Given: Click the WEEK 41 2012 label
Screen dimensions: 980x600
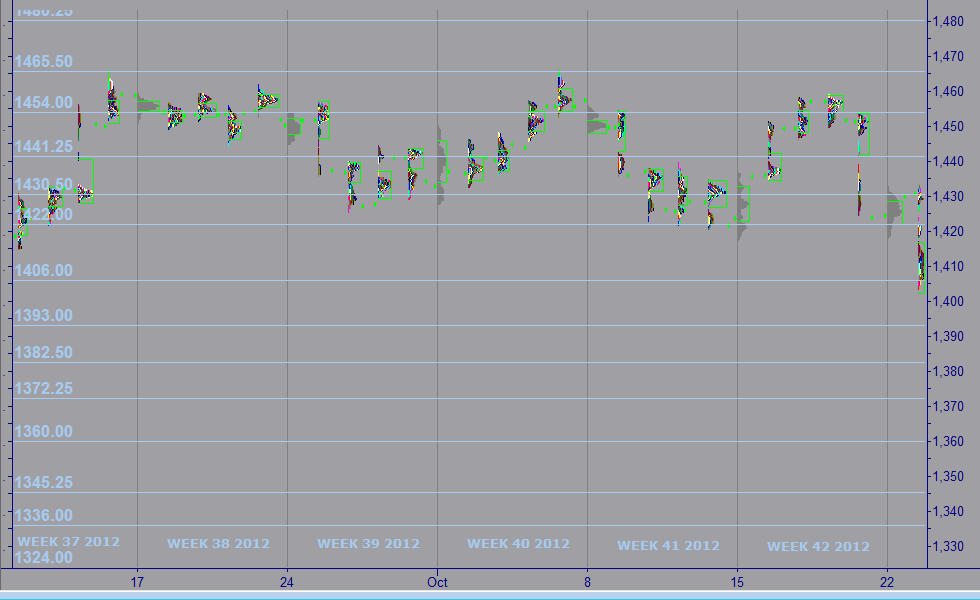Looking at the screenshot, I should [668, 546].
